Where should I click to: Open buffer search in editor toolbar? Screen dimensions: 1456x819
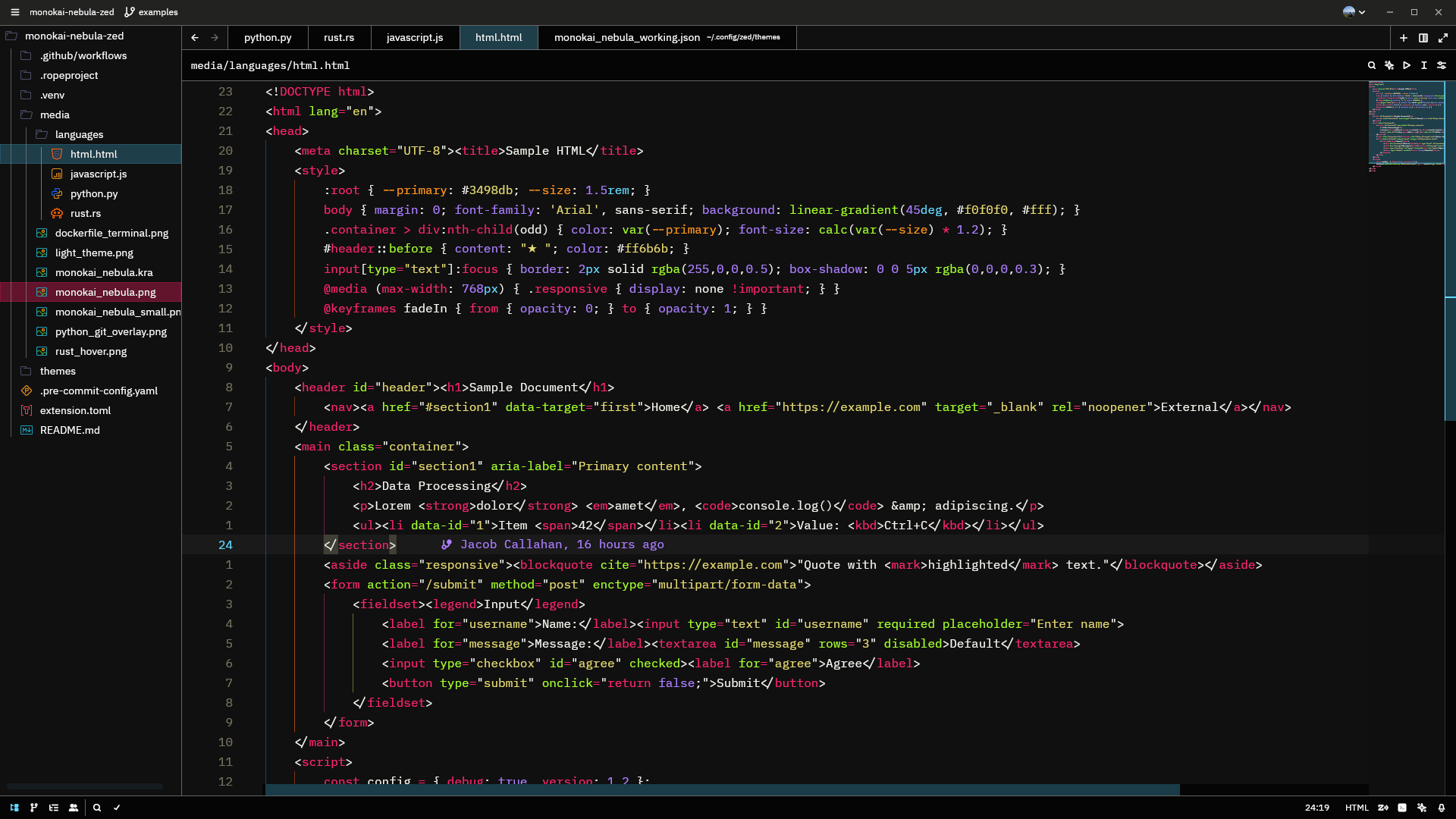tap(1372, 66)
